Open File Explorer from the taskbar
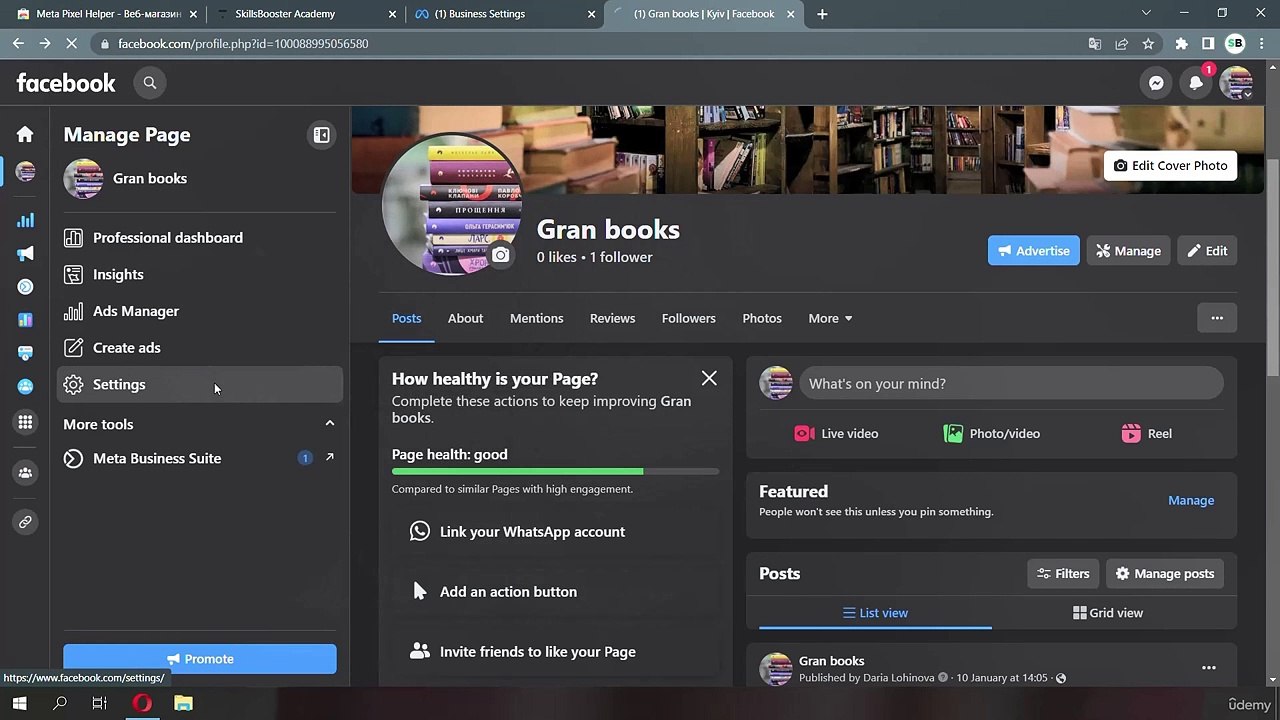Image resolution: width=1280 pixels, height=720 pixels. (183, 704)
